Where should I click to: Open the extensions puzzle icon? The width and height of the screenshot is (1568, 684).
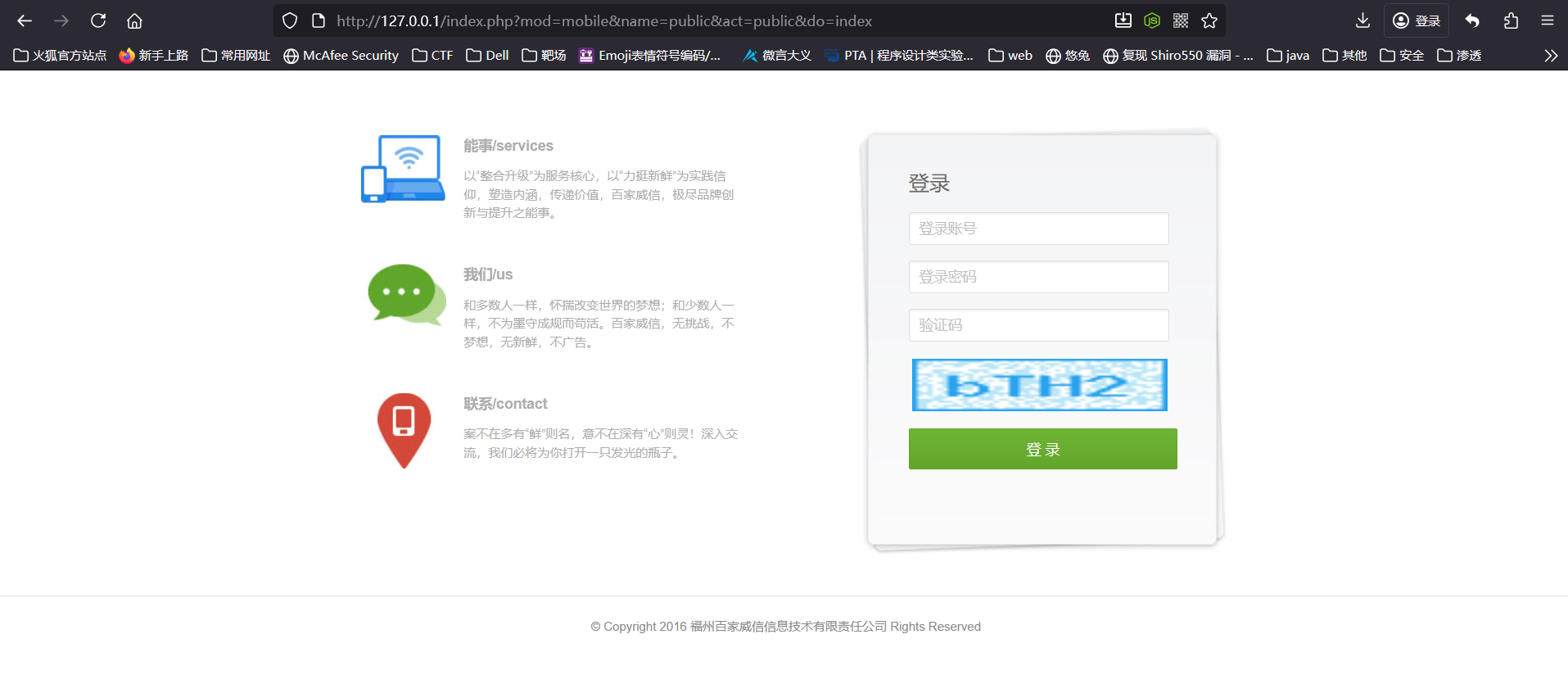click(1511, 20)
